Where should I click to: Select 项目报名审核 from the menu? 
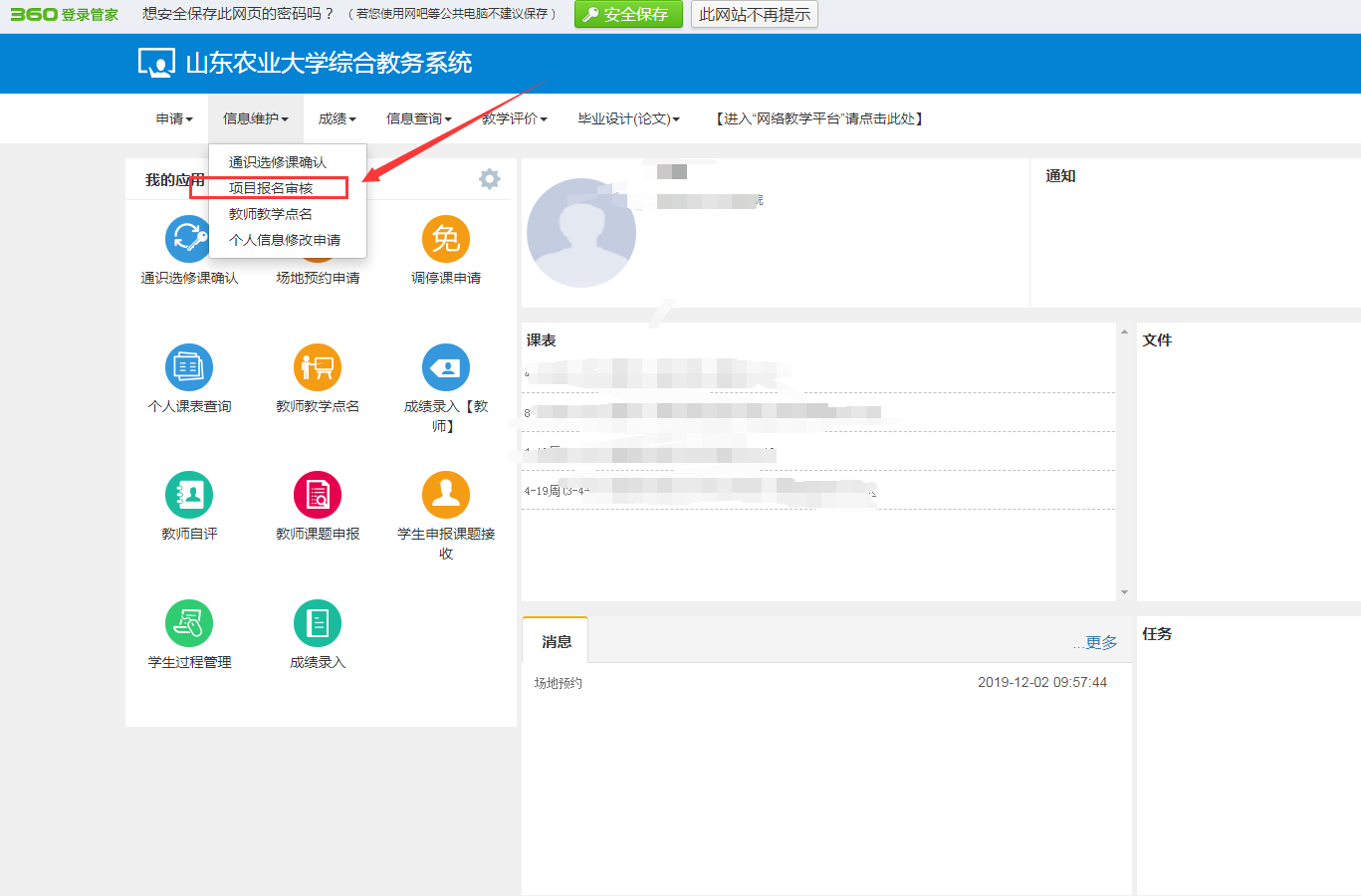coord(271,188)
